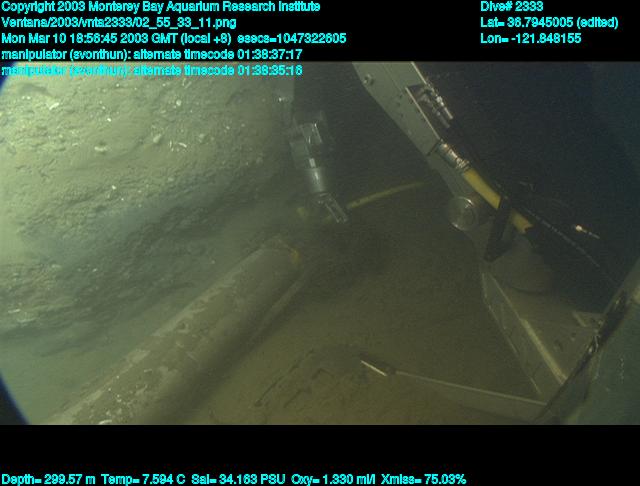The image size is (640, 486).
Task: Click the timestamp Mon Mar 10 18:56:45 2003 GMT
Action: pyautogui.click(x=90, y=38)
